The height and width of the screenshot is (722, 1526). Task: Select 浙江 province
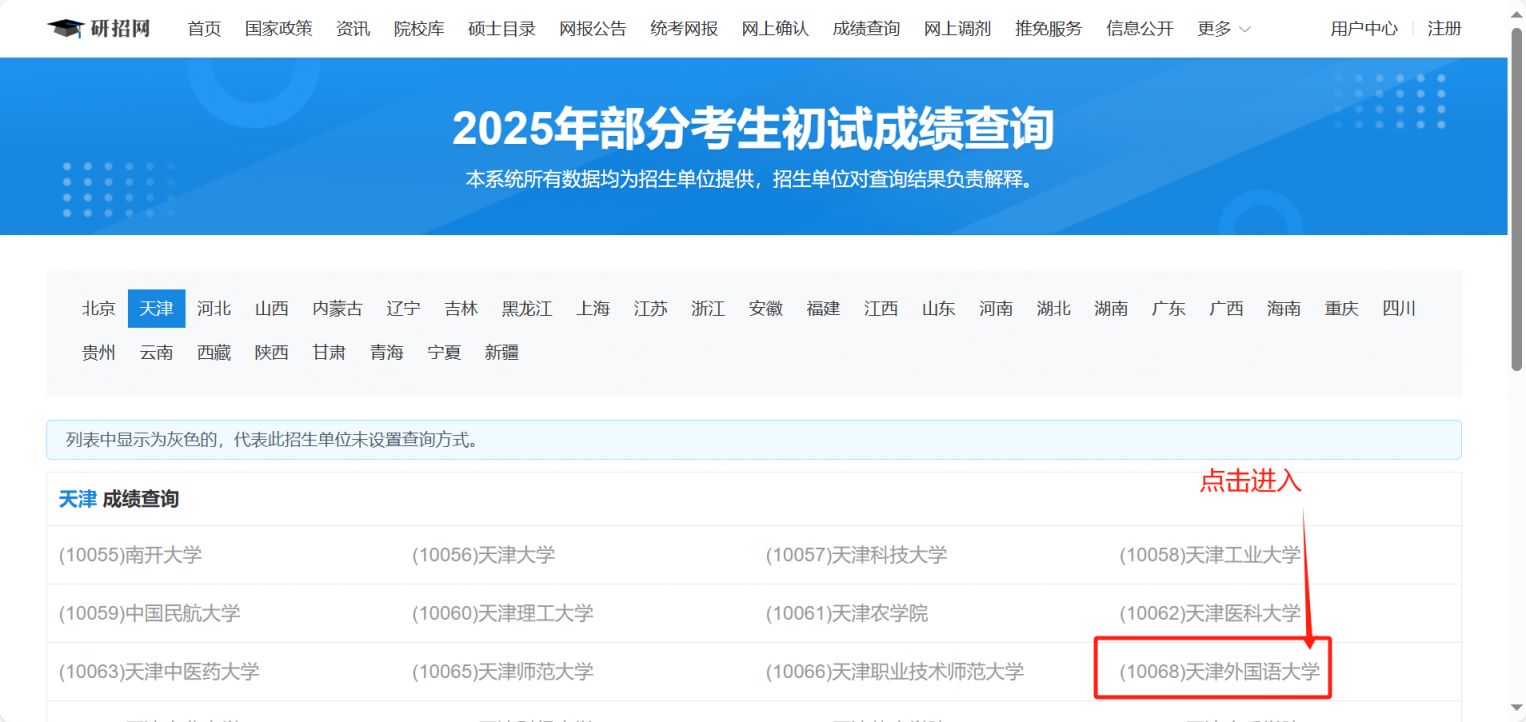708,309
